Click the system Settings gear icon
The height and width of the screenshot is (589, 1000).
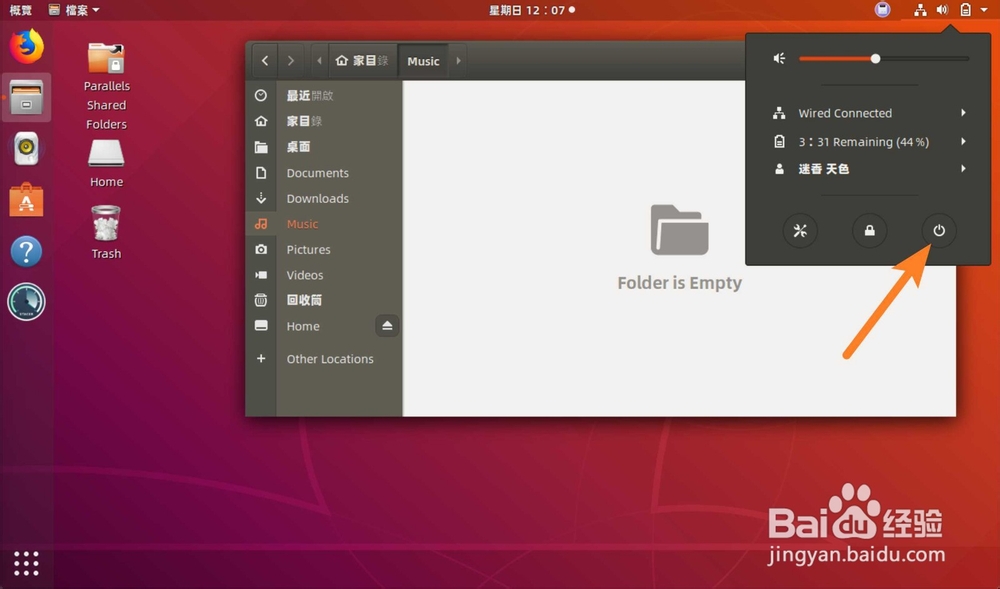pyautogui.click(x=799, y=230)
